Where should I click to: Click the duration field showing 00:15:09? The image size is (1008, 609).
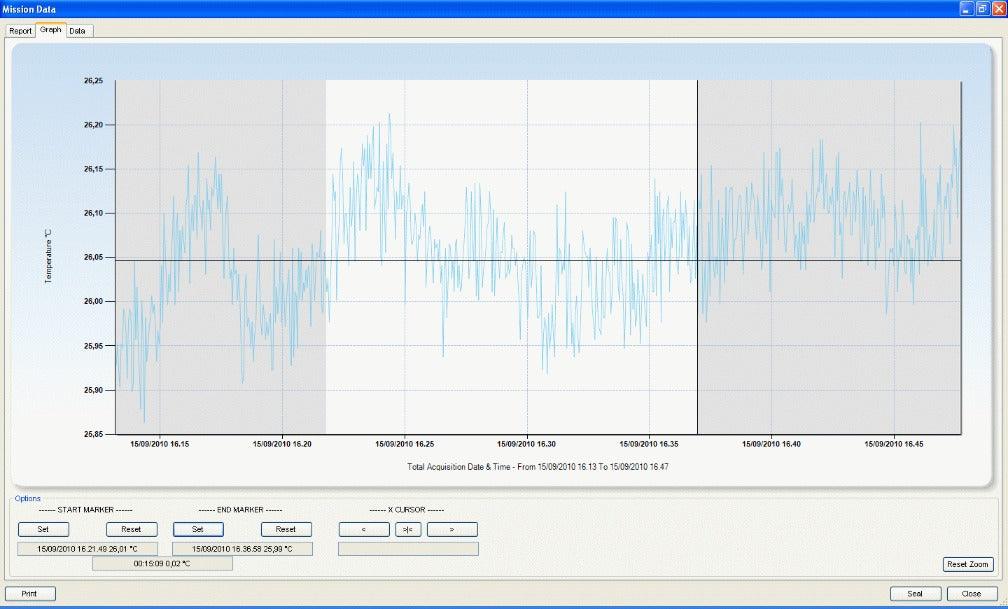(162, 562)
